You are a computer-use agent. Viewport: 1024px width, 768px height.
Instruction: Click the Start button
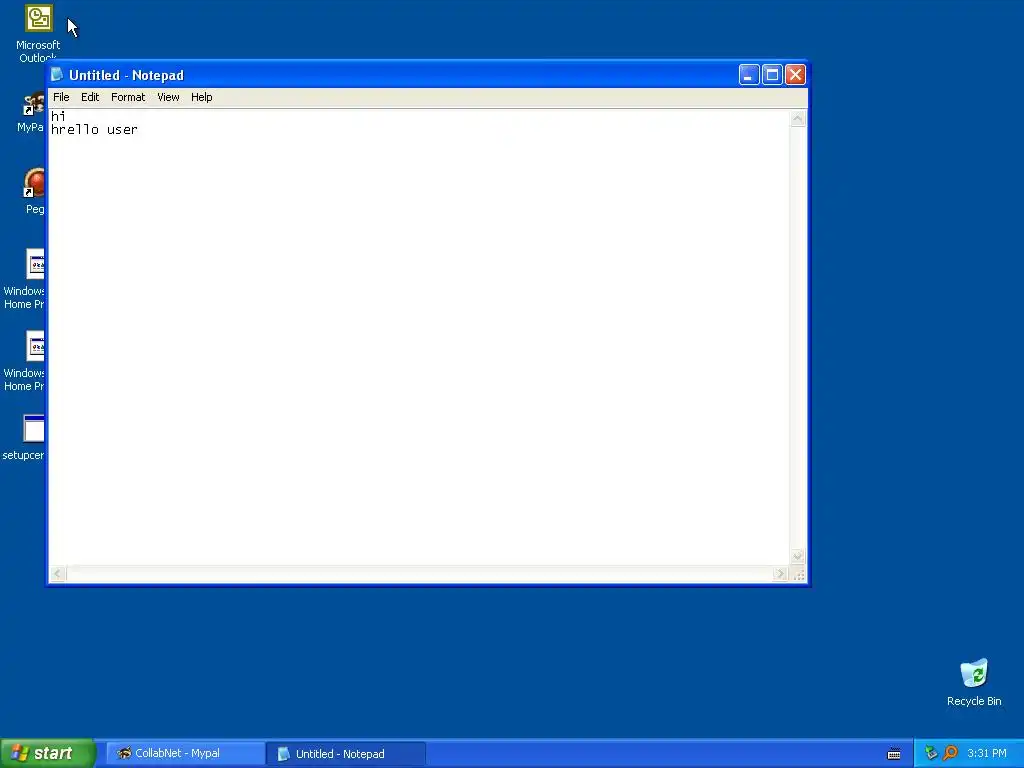(x=48, y=753)
